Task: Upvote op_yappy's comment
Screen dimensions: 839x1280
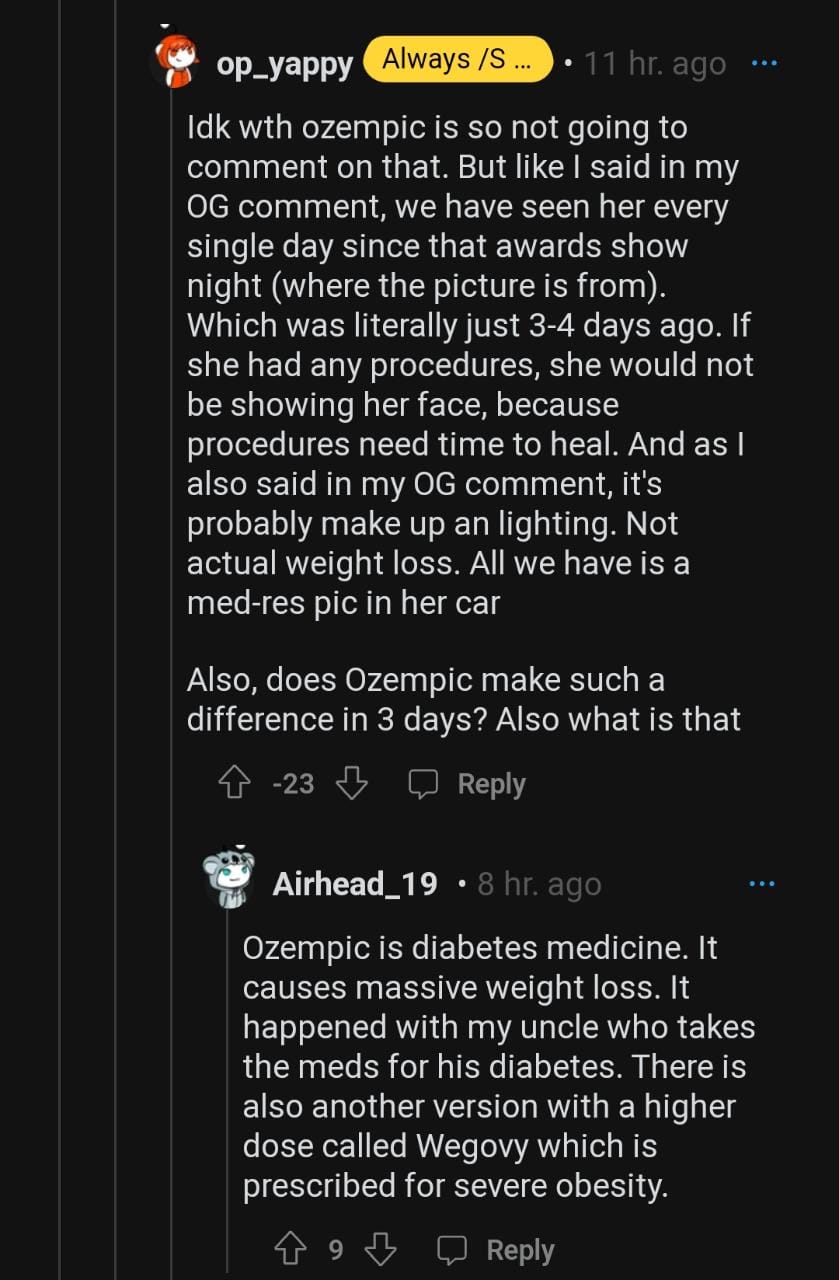Action: tap(233, 784)
